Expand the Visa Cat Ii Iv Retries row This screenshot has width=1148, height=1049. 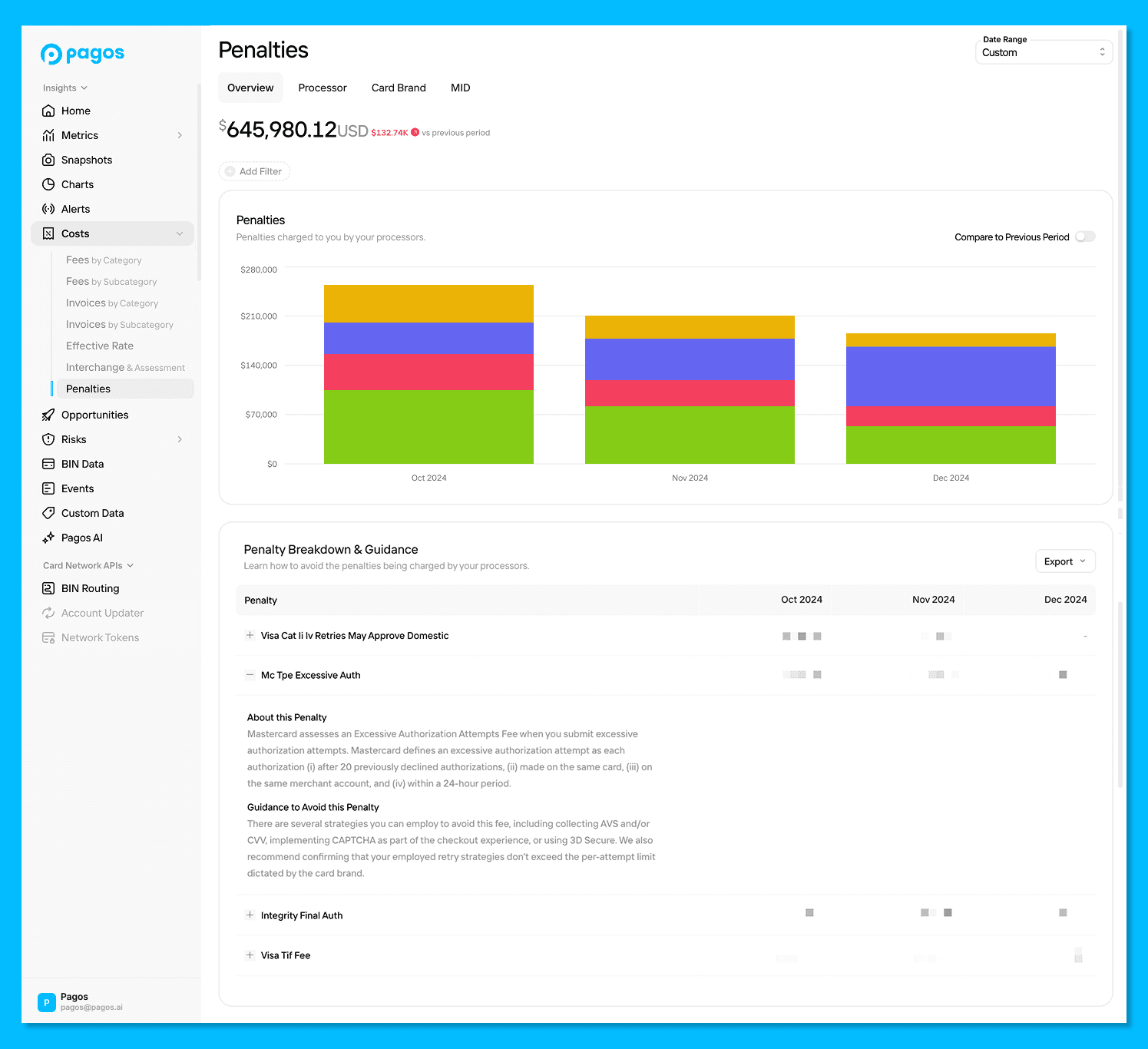[x=250, y=636]
